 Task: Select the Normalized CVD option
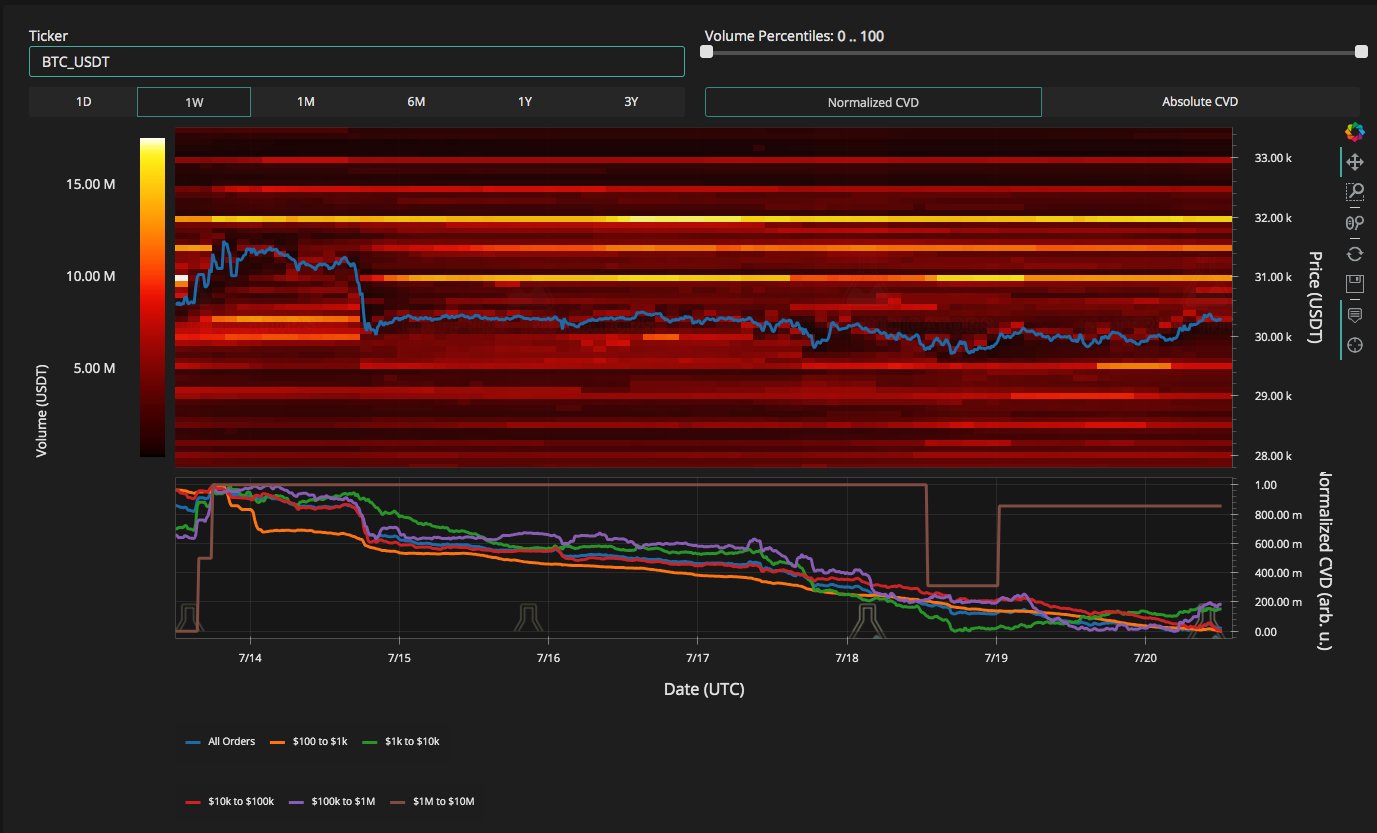[873, 102]
